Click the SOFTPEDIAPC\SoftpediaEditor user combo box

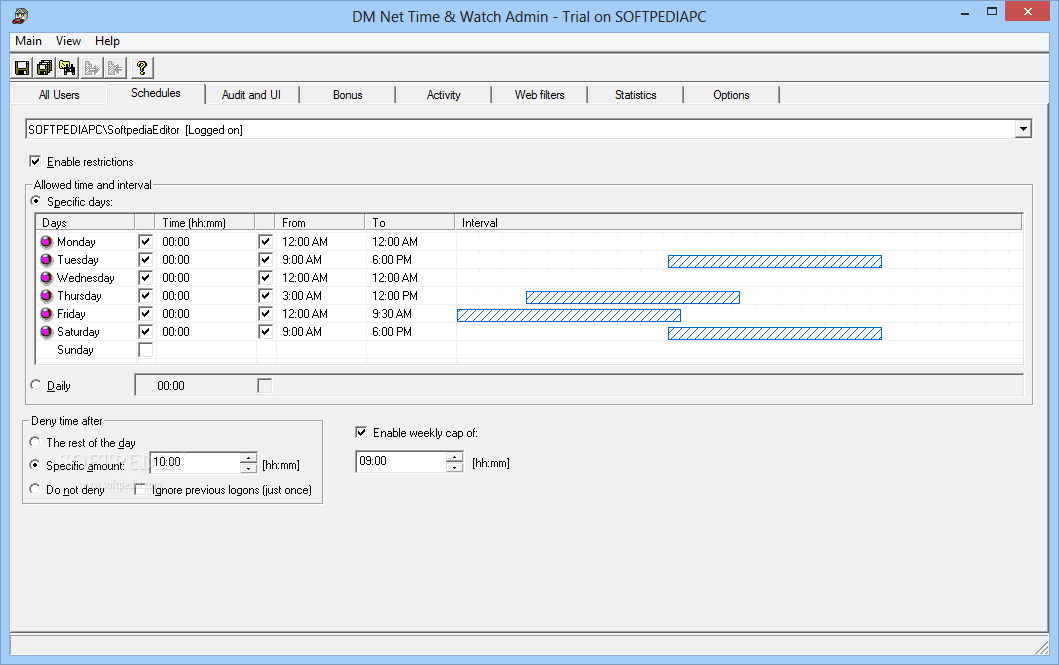point(528,130)
